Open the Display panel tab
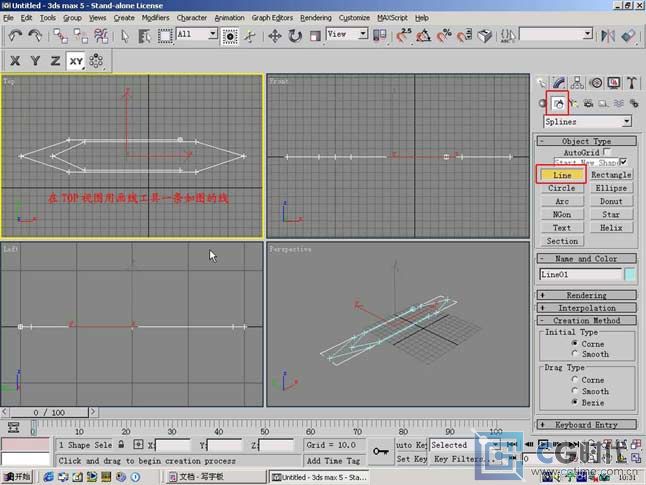 614,83
